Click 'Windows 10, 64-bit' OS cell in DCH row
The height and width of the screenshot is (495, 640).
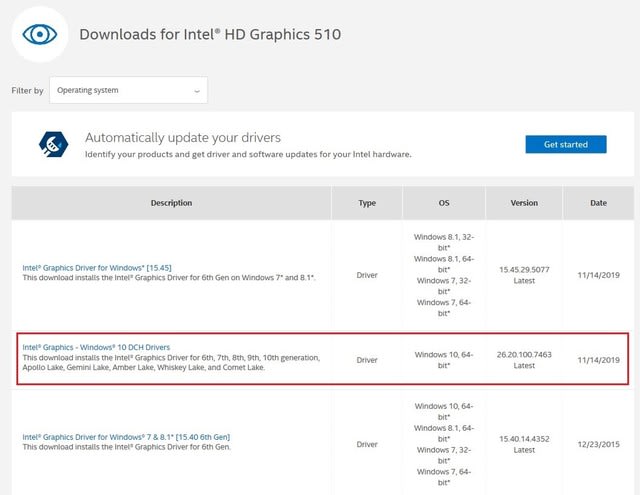[444, 360]
